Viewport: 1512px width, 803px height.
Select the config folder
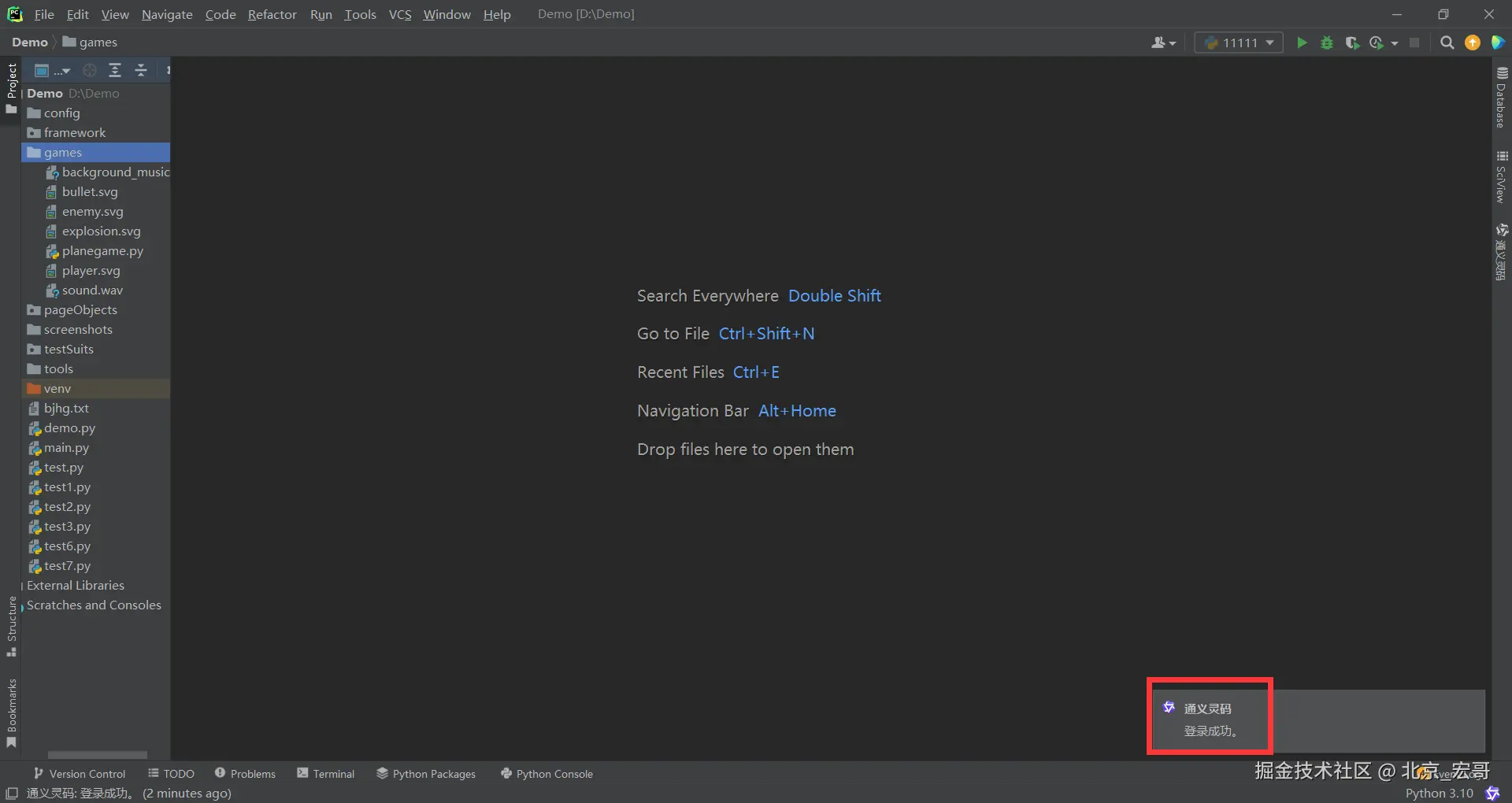(x=95, y=113)
